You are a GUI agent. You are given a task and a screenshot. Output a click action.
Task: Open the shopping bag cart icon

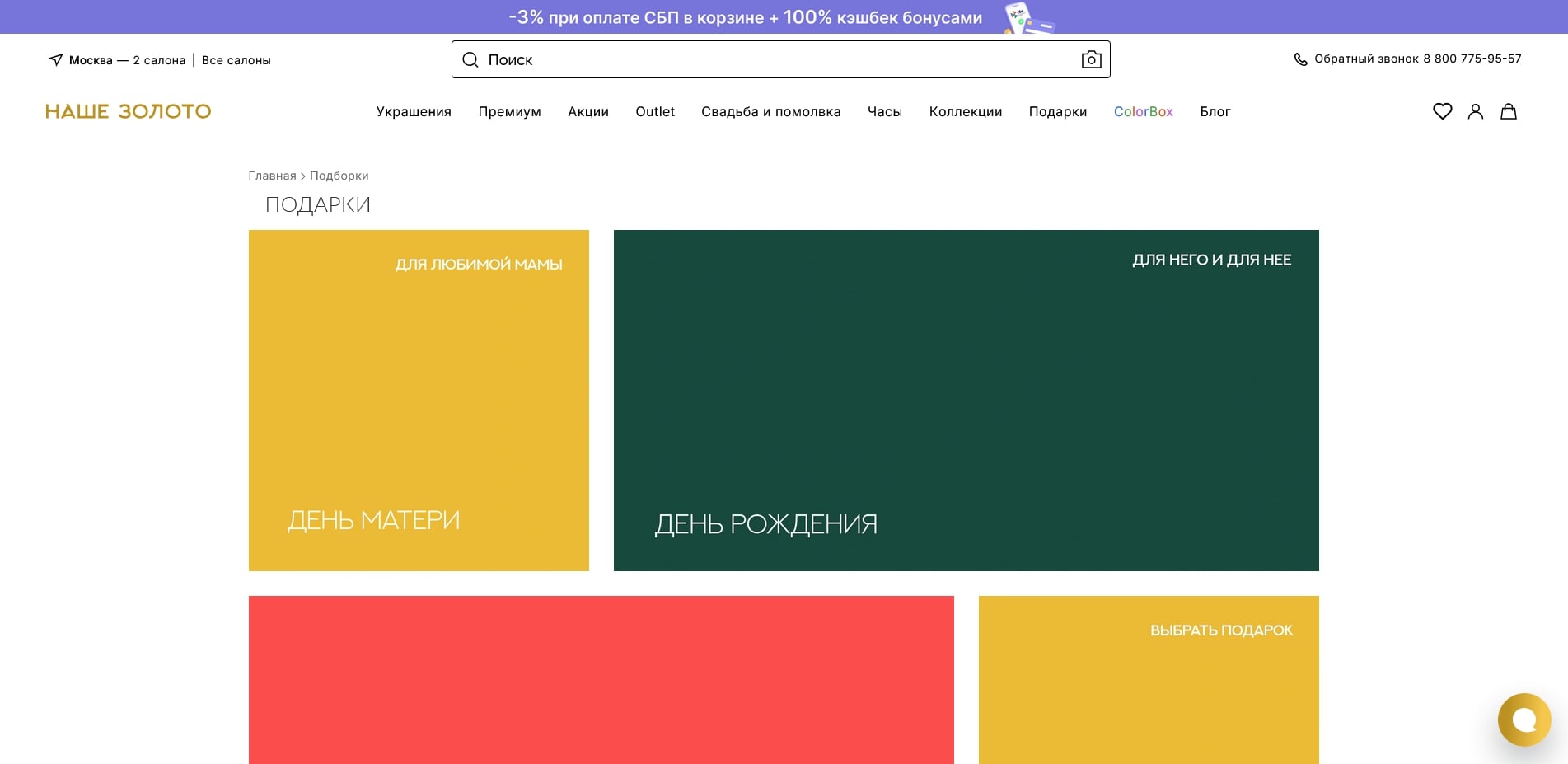[1508, 111]
